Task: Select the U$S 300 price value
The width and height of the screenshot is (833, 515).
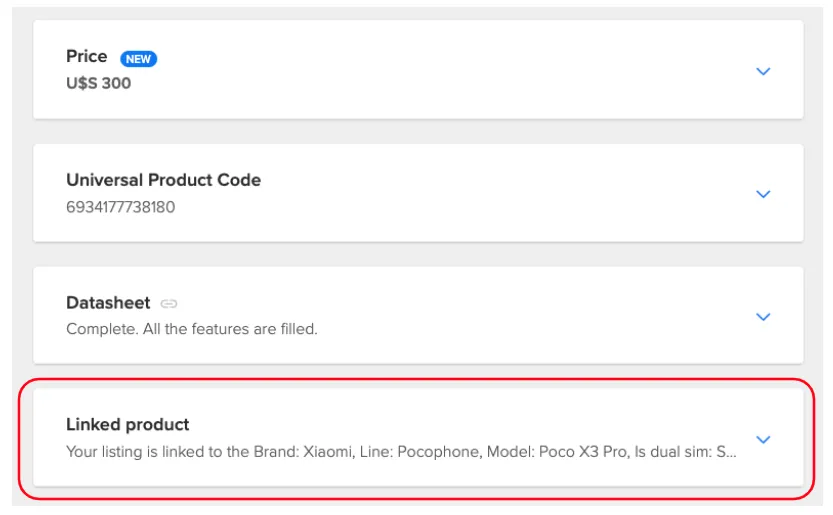Action: (x=98, y=83)
